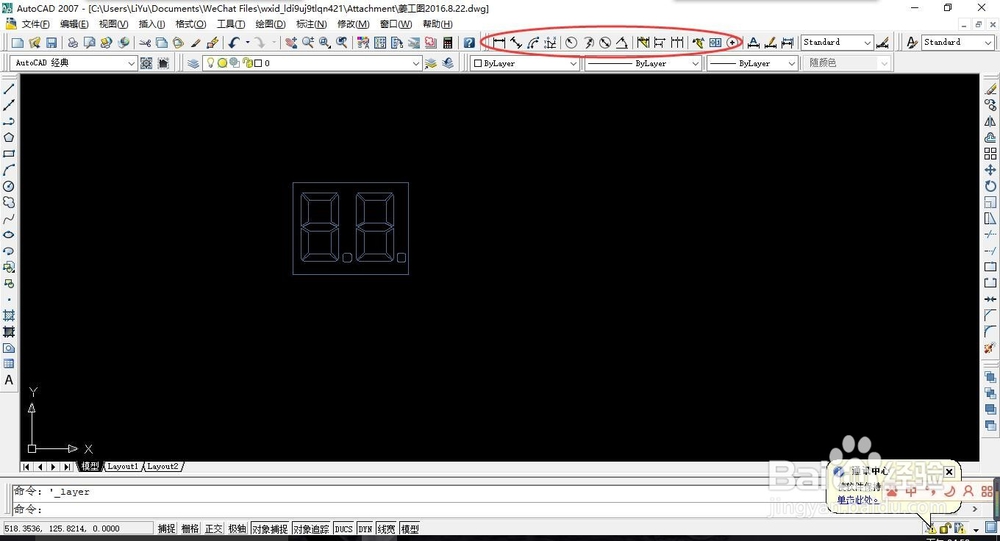Viewport: 1000px width, 541px height.
Task: Select the Linear dimension tool
Action: (499, 43)
